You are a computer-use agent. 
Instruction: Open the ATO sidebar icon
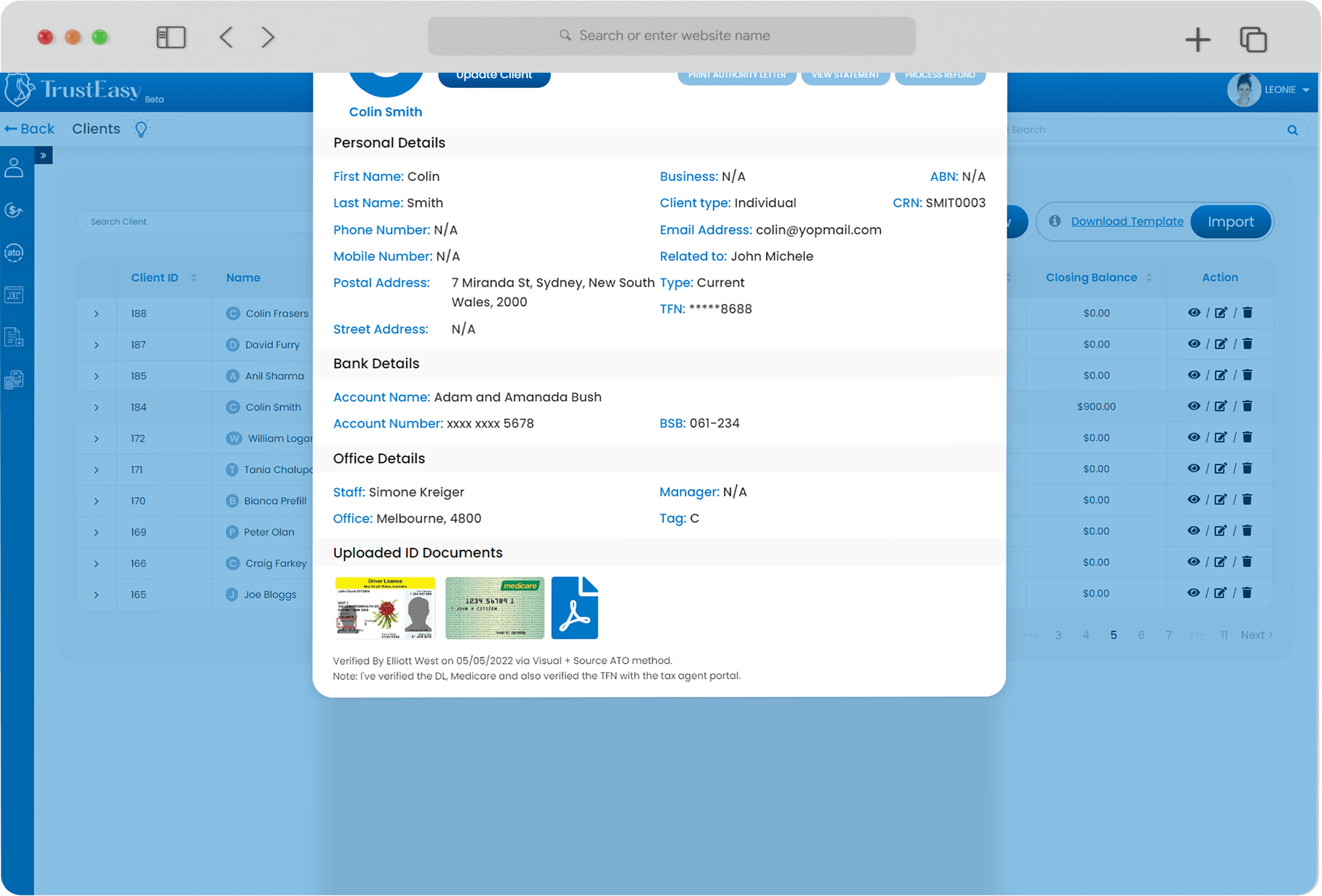click(14, 252)
